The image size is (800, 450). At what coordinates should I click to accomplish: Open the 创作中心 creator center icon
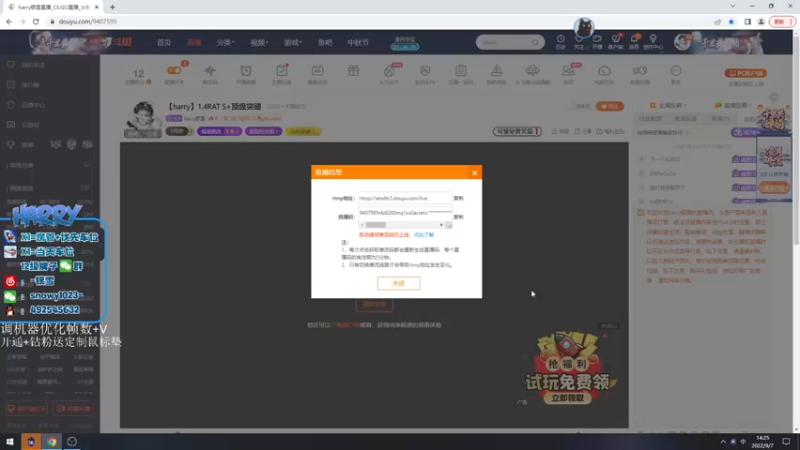(653, 41)
